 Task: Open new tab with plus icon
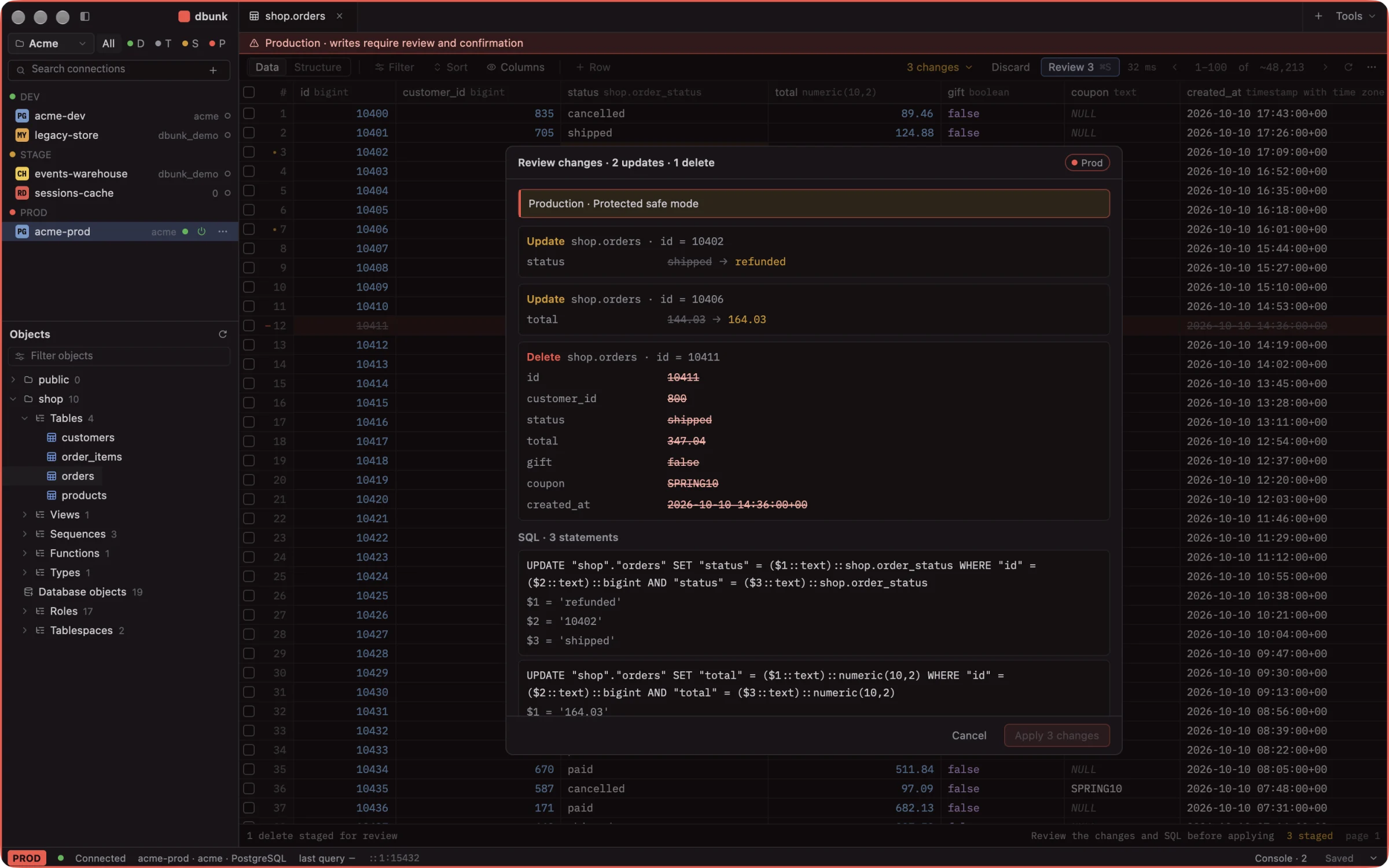1318,16
